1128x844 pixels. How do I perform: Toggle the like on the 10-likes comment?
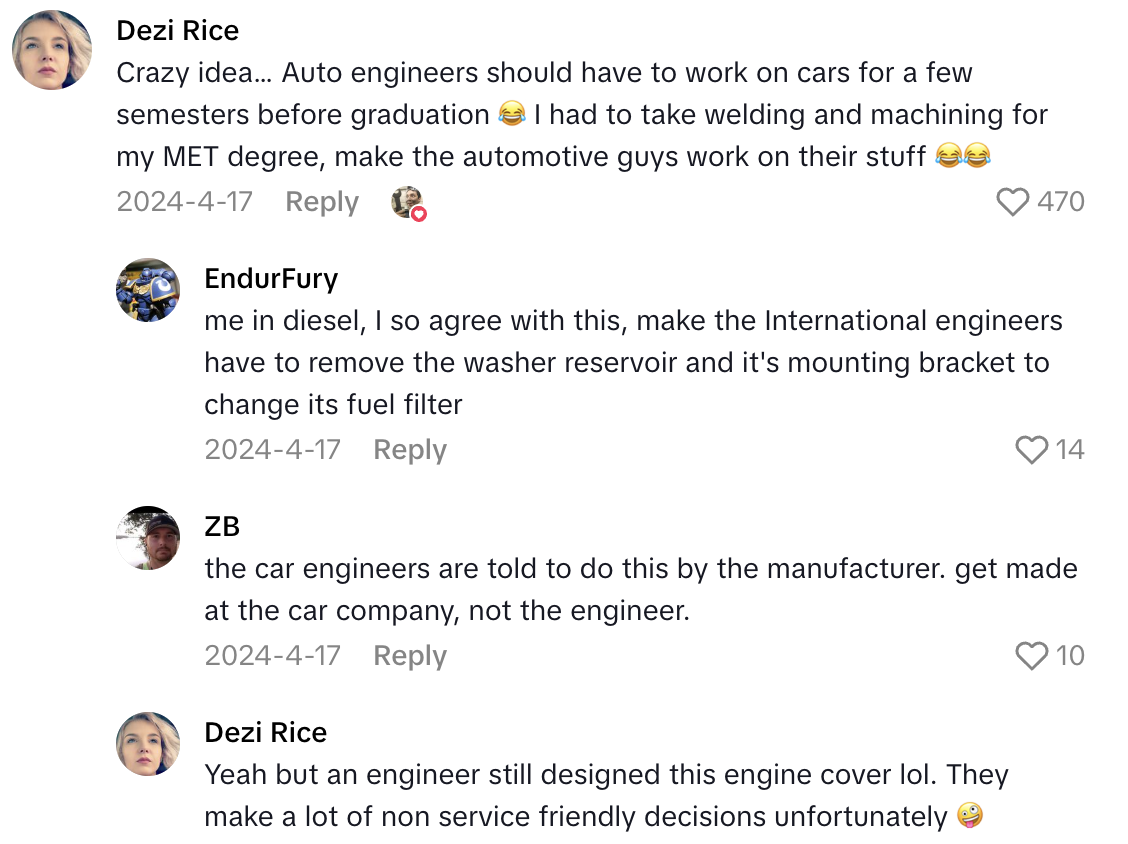1031,656
